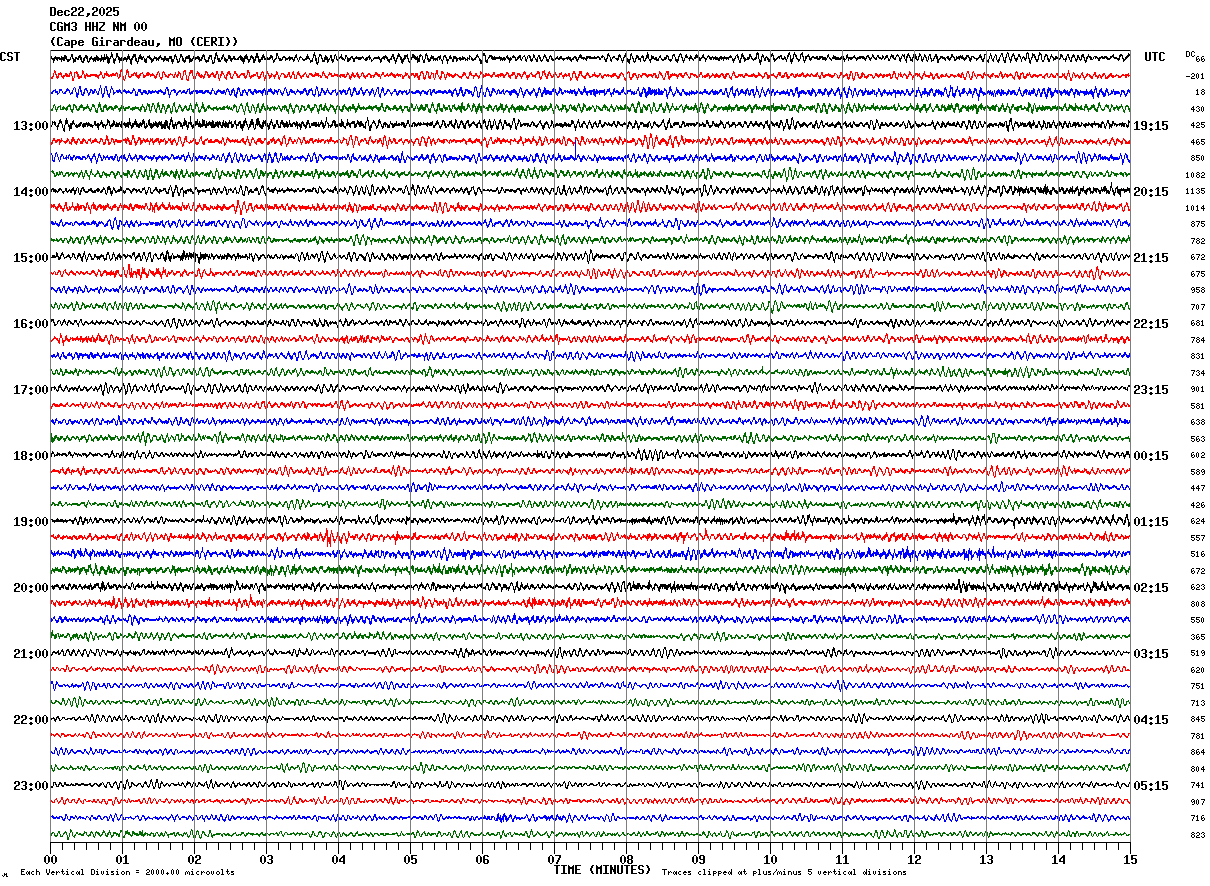Click the '05:15' UTC time label
This screenshot has height=886, width=1210.
(x=1151, y=786)
